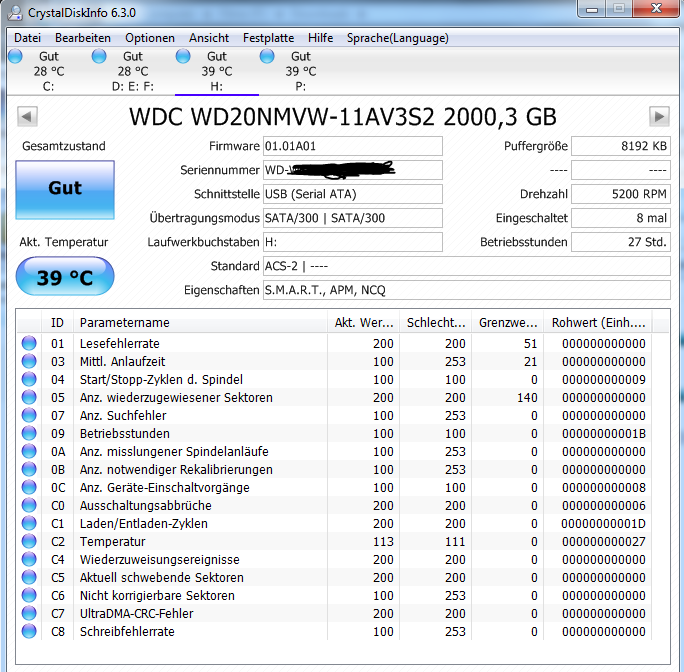
Task: Click status icon of Start/Stopp-Zyklen row
Action: coord(29,379)
